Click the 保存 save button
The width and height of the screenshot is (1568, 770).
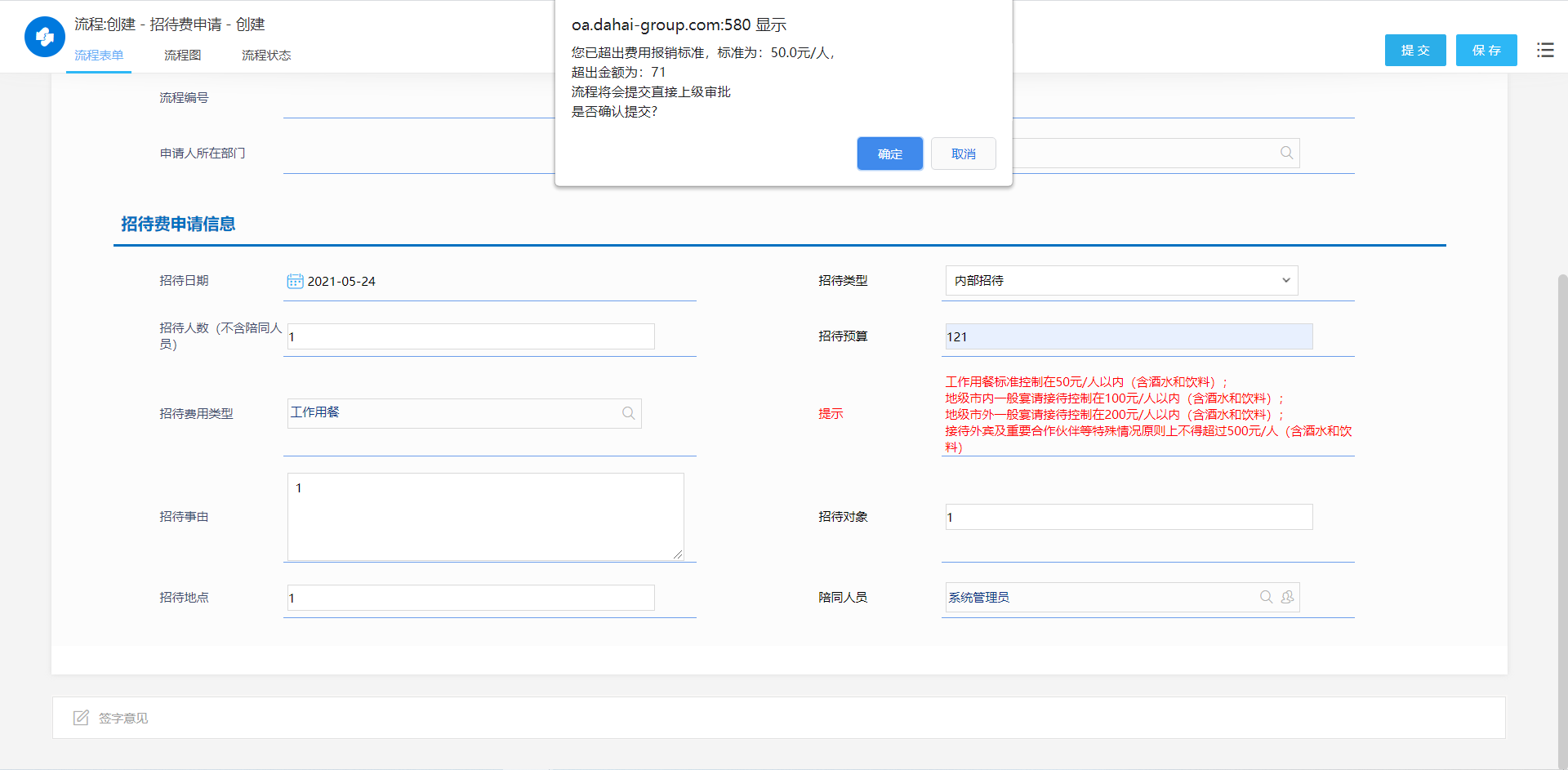1486,50
